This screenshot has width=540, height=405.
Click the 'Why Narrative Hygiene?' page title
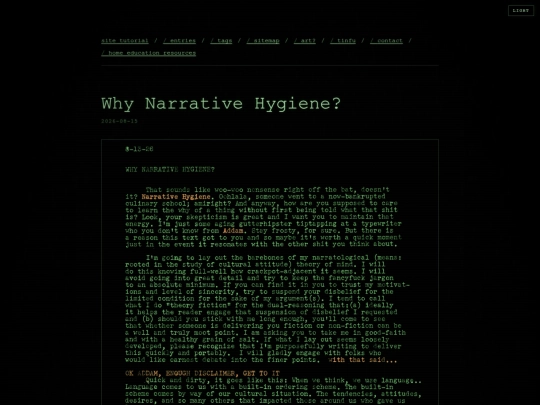coord(221,104)
